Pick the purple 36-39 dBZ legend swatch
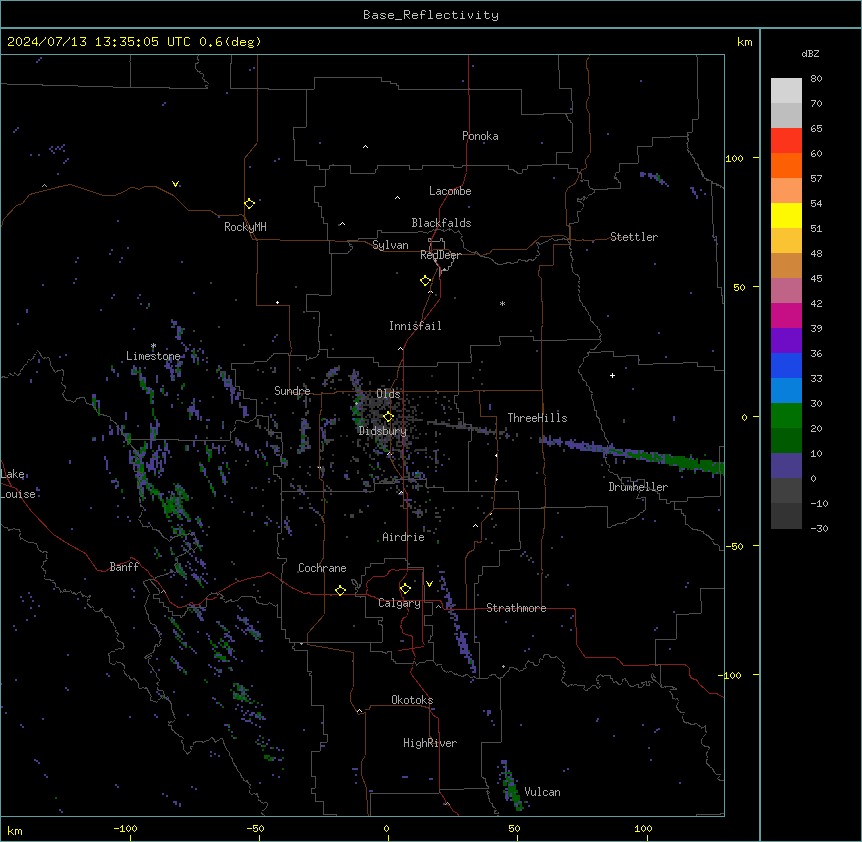The height and width of the screenshot is (842, 862). point(786,341)
